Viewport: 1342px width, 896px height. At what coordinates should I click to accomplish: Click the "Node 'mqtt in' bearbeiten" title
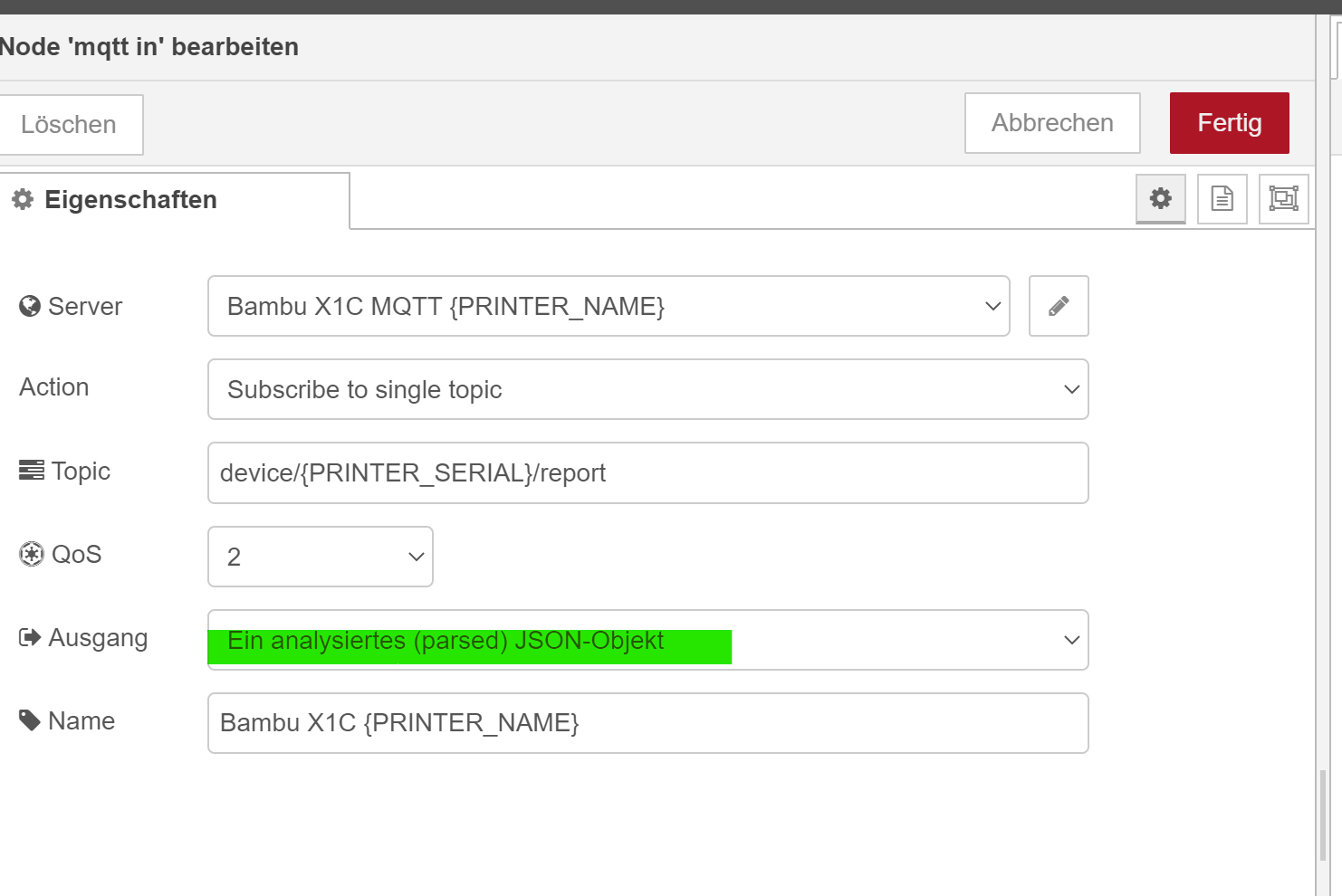[x=149, y=47]
